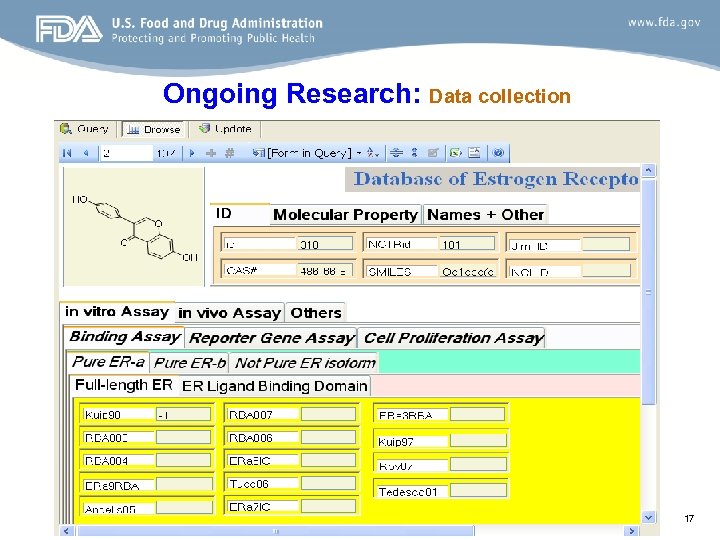Click the RBA004 value field

[x=183, y=460]
